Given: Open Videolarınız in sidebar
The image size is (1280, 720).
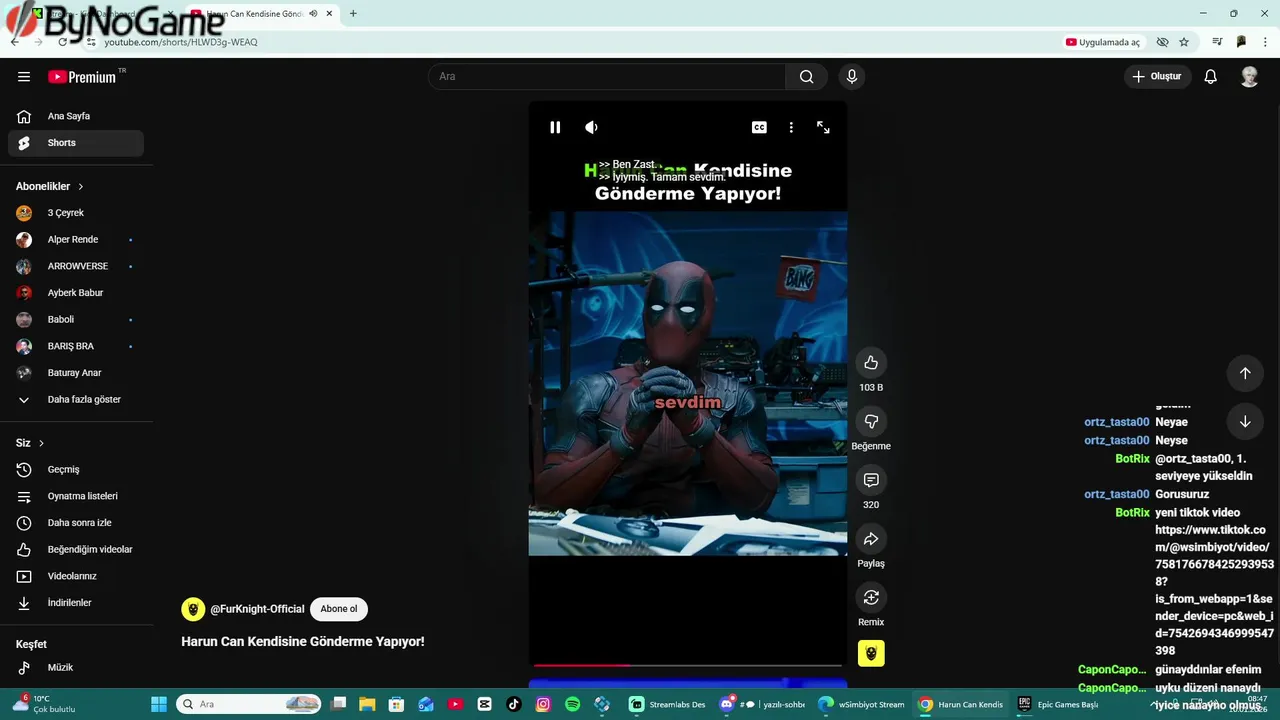Looking at the screenshot, I should (x=76, y=576).
